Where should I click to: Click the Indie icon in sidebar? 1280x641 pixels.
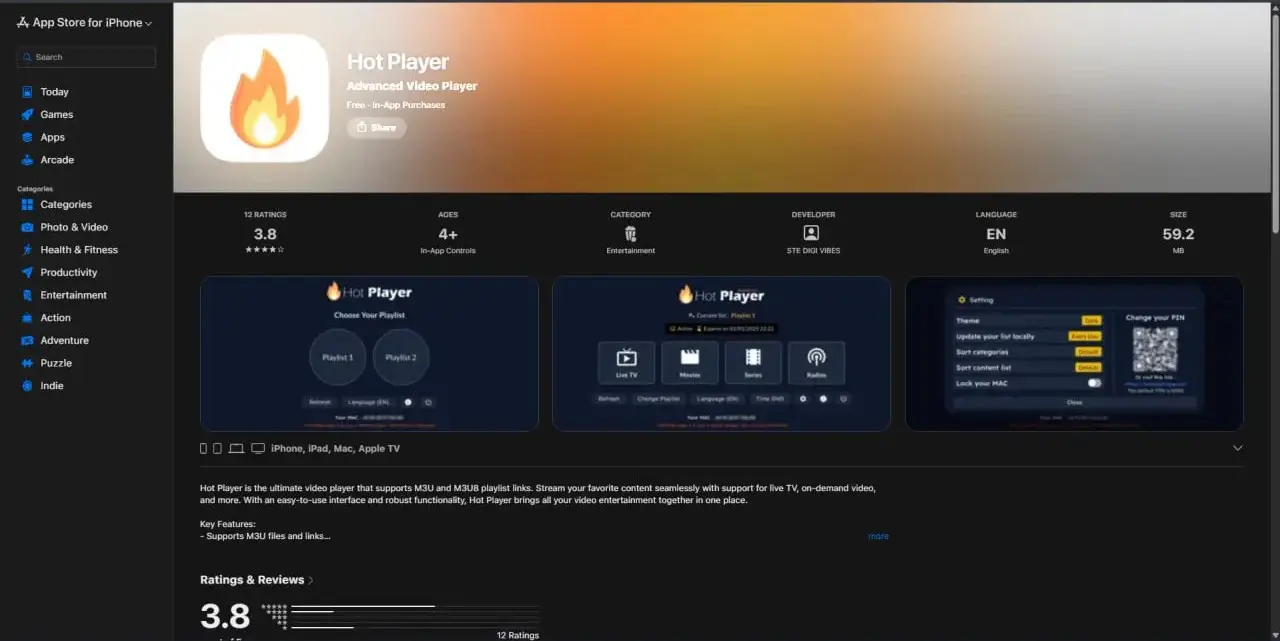coord(27,386)
